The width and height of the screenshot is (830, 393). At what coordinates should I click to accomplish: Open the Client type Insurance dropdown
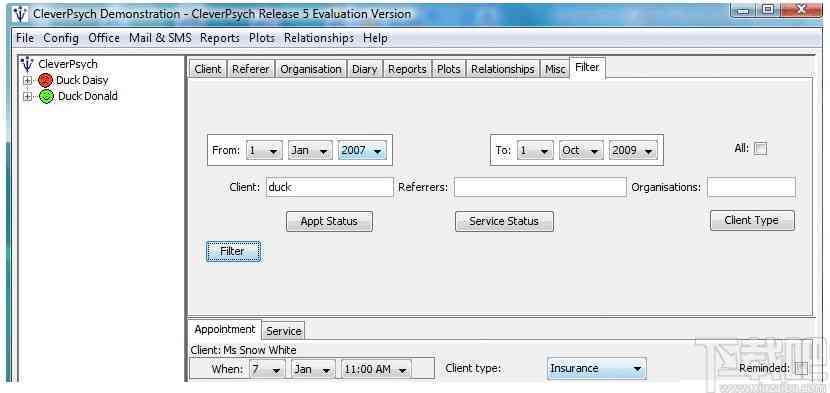tap(596, 368)
